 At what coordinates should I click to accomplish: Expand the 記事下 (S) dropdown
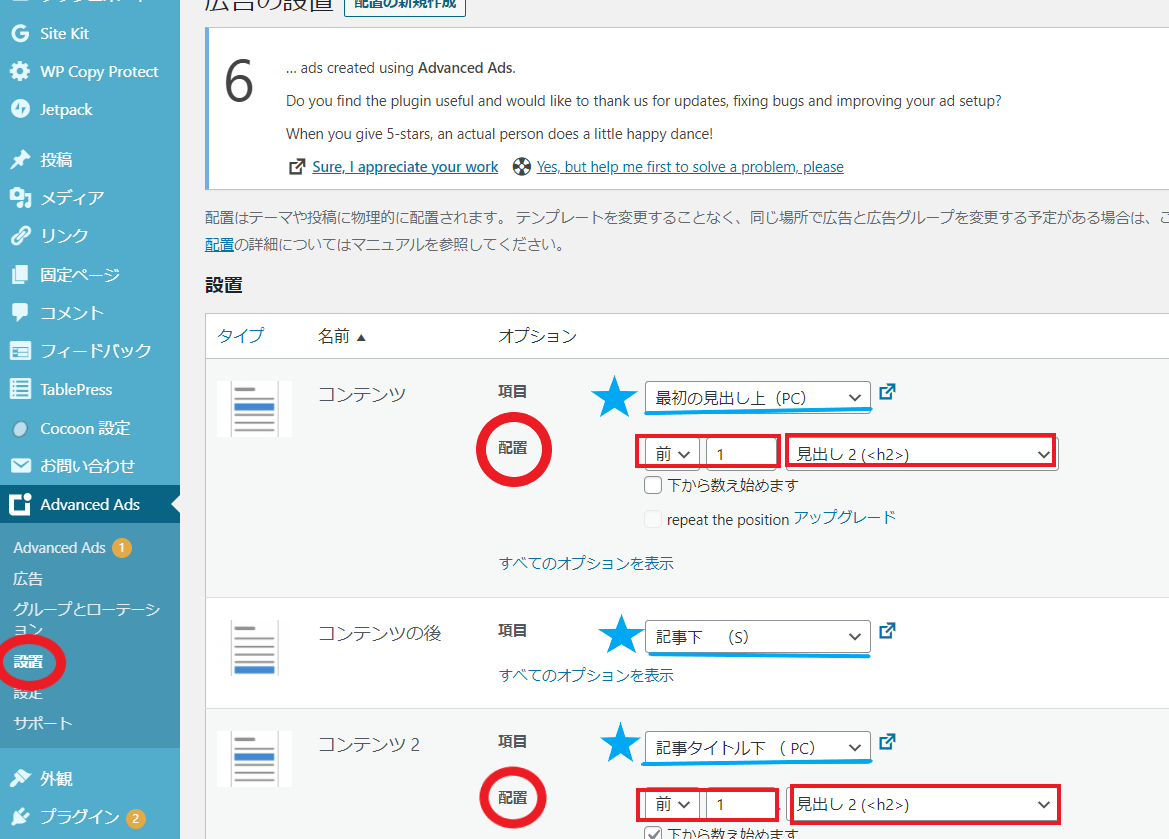click(757, 636)
